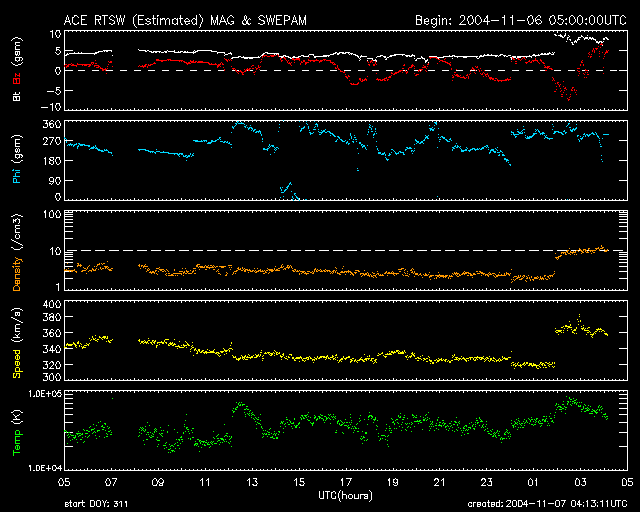This screenshot has width=640, height=512.
Task: Click the 13 hour tick label
Action: [253, 482]
